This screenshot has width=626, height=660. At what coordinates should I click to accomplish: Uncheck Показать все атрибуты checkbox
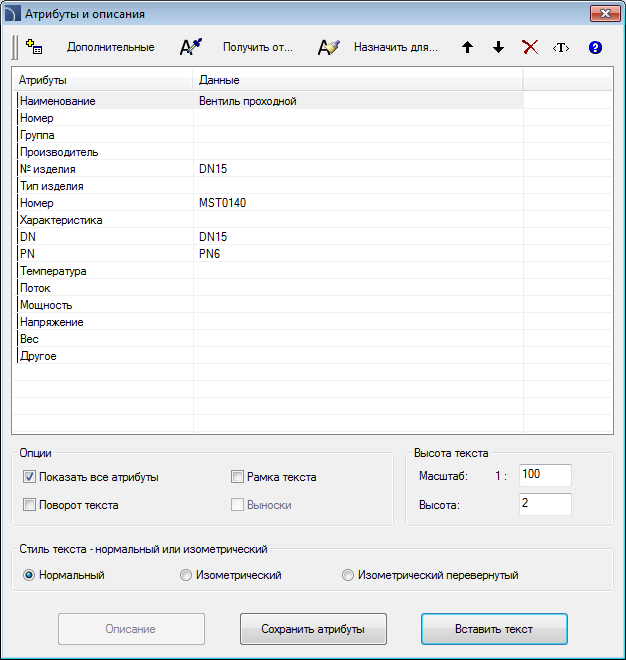(x=29, y=477)
